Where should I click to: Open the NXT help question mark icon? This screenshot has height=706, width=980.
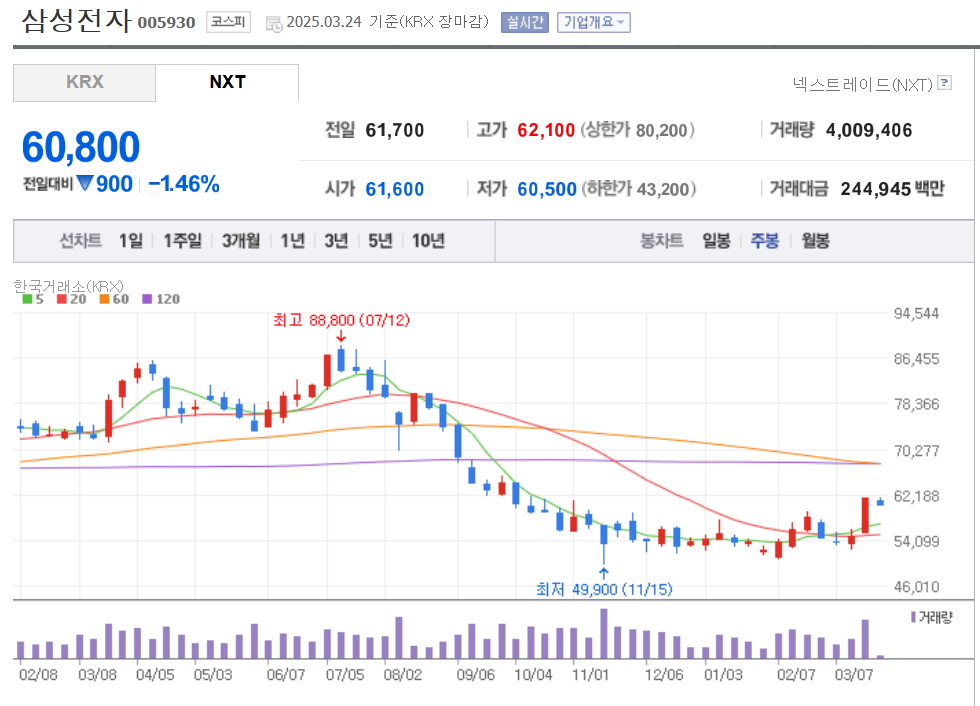pos(945,82)
